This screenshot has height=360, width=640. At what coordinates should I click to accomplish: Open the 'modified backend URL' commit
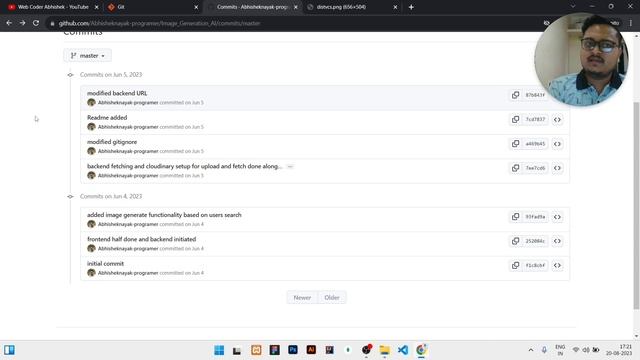[117, 93]
